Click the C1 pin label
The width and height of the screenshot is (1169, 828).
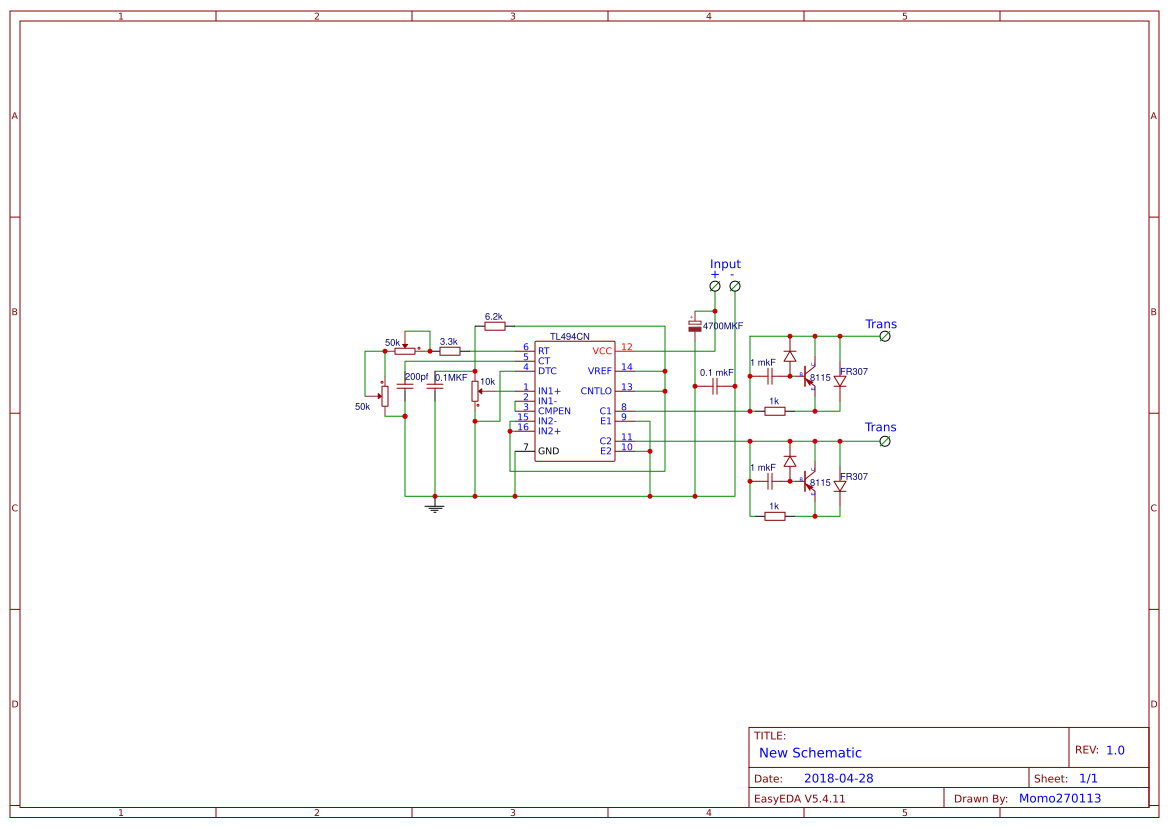pos(605,411)
